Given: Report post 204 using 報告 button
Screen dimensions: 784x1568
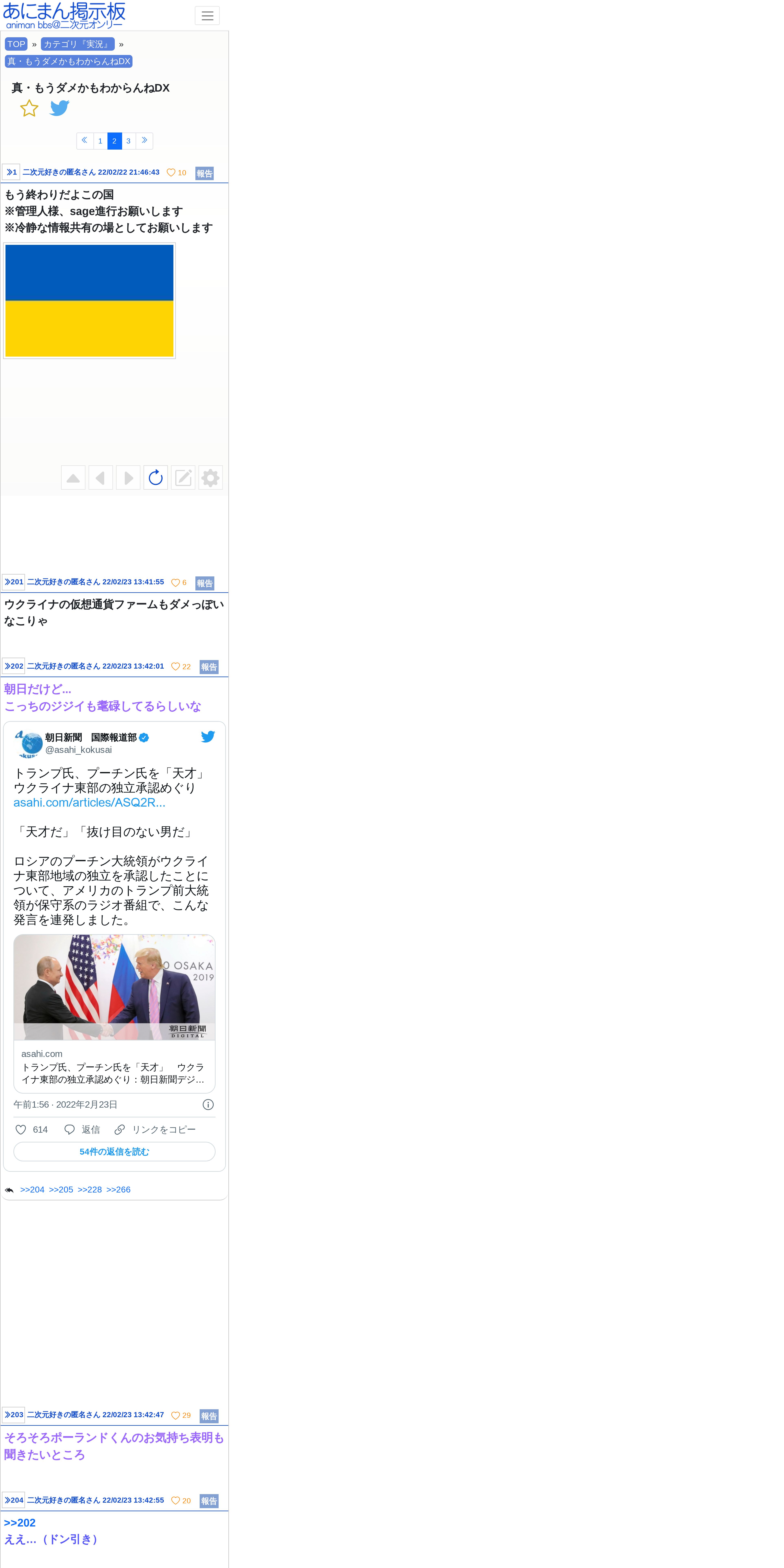Looking at the screenshot, I should click(209, 1501).
